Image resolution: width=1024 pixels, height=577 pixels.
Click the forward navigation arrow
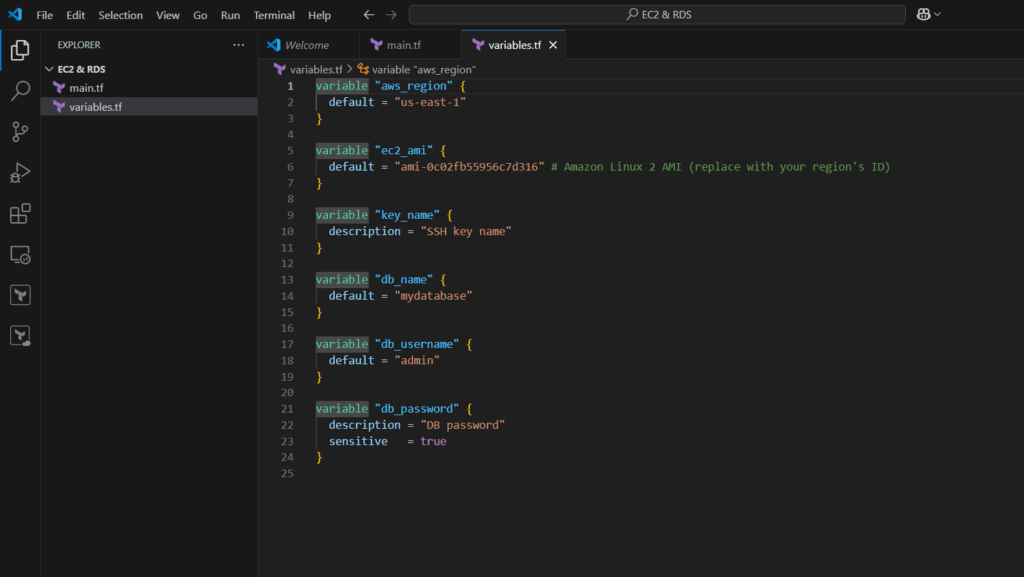pyautogui.click(x=390, y=14)
